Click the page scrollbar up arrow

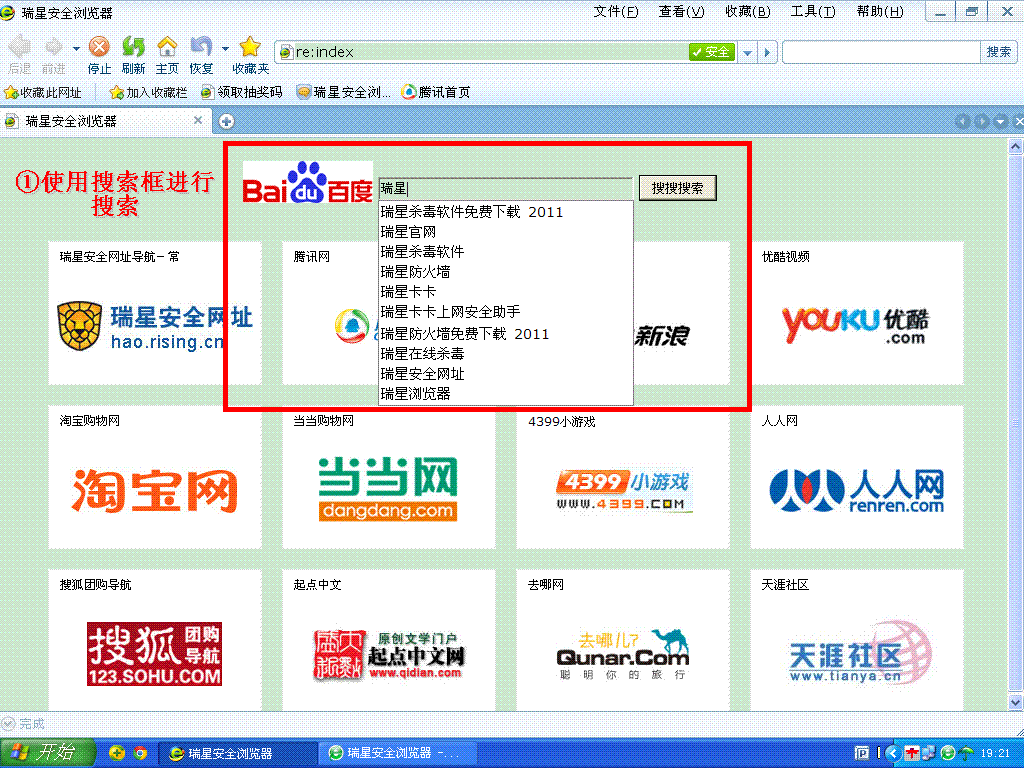pyautogui.click(x=1016, y=146)
